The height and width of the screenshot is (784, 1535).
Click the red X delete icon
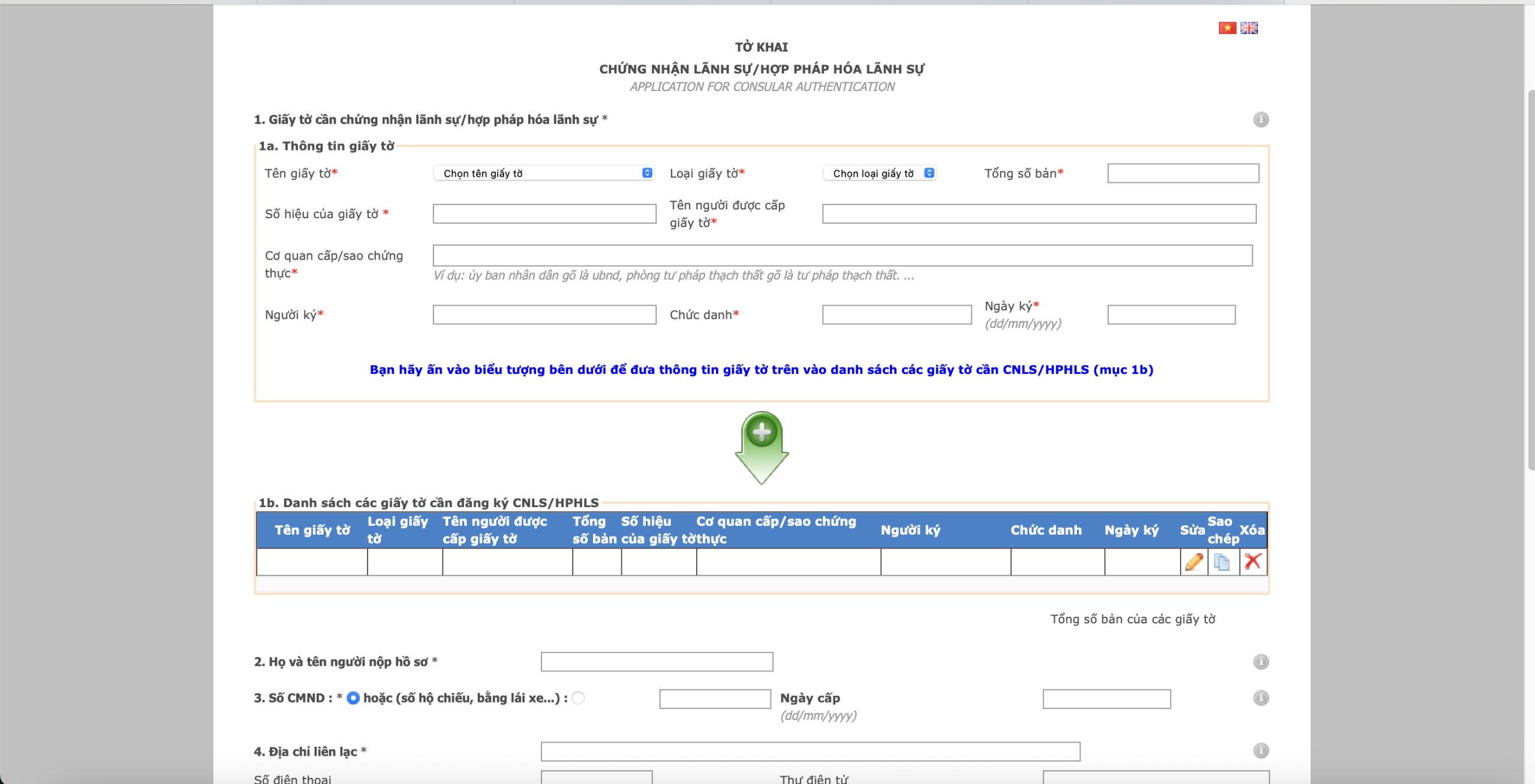pos(1253,562)
